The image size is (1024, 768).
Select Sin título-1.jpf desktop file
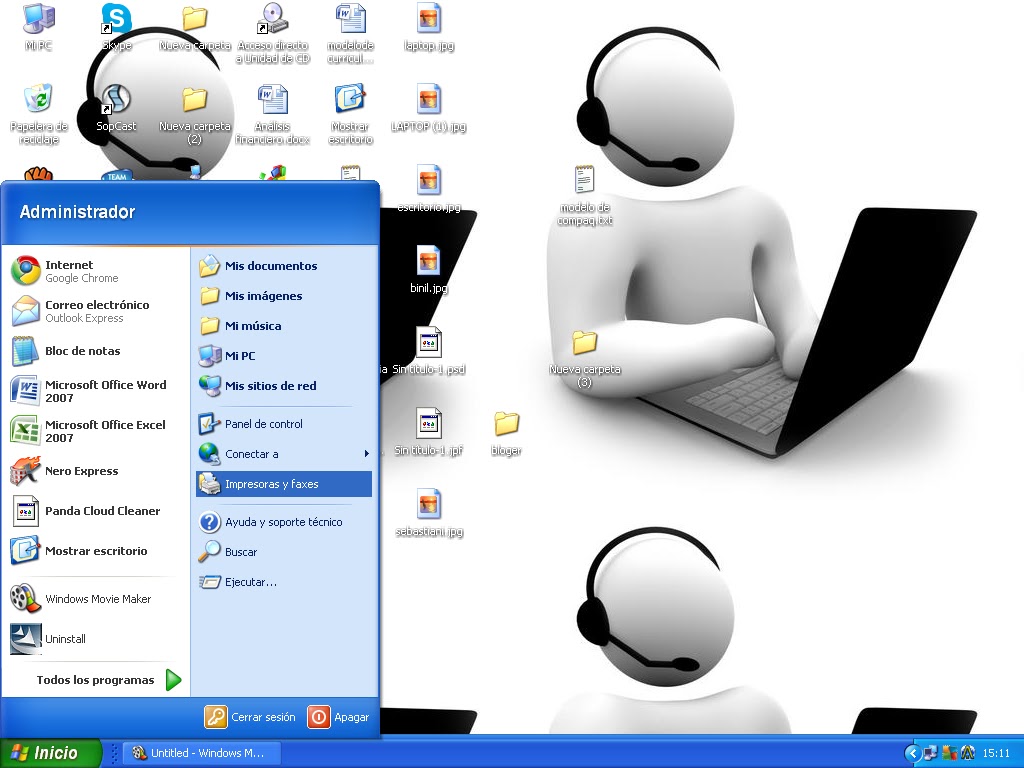(428, 431)
